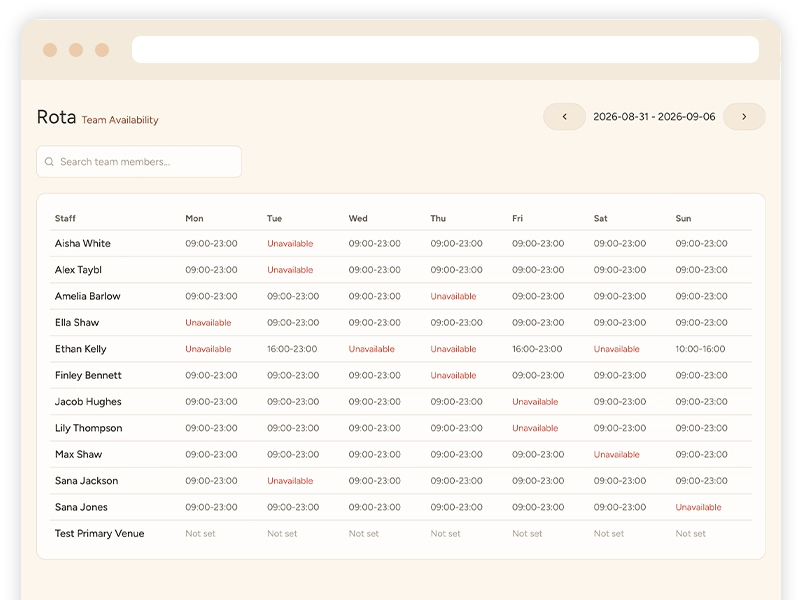Focus the Search team members field
The width and height of the screenshot is (800, 600).
tap(139, 162)
